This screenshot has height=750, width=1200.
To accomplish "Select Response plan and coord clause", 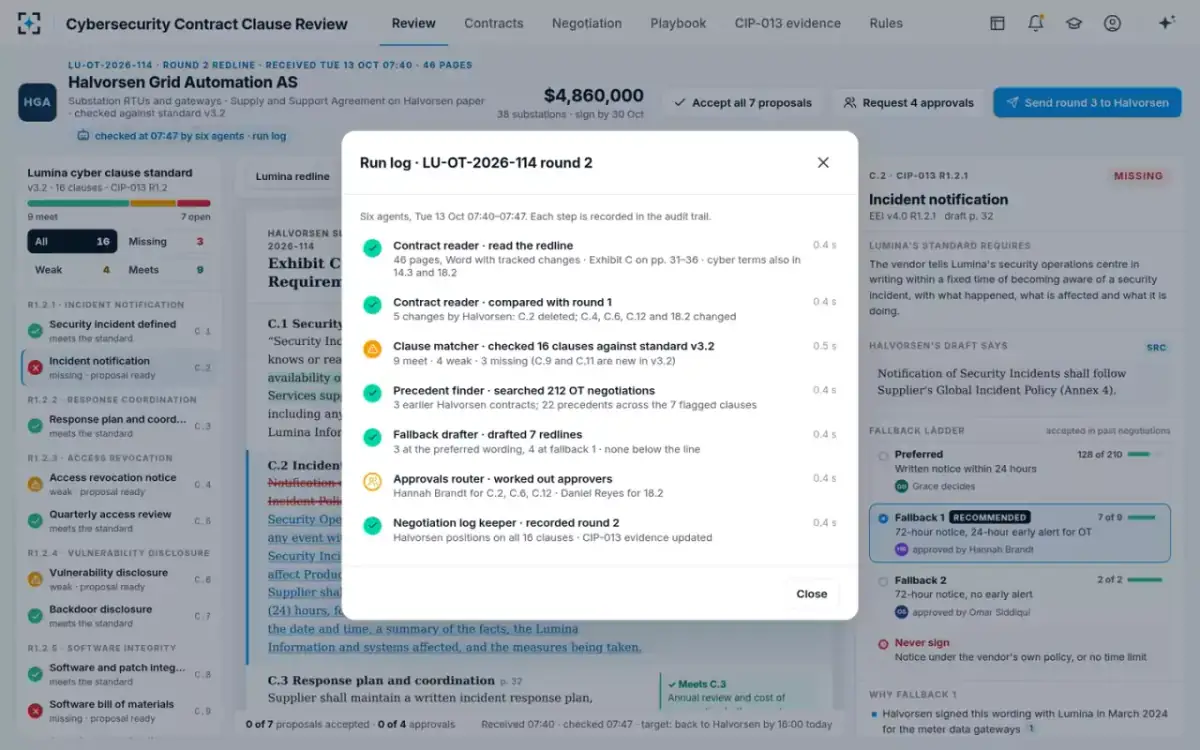I will (x=119, y=425).
